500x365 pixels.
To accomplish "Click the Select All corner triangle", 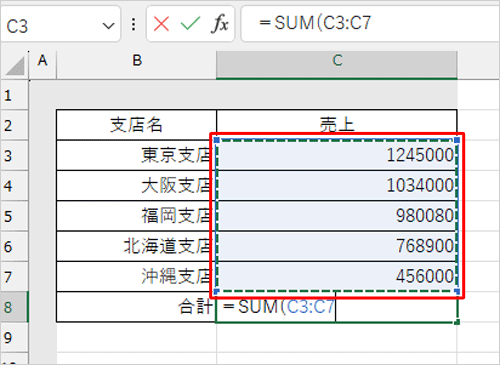I will click(15, 65).
